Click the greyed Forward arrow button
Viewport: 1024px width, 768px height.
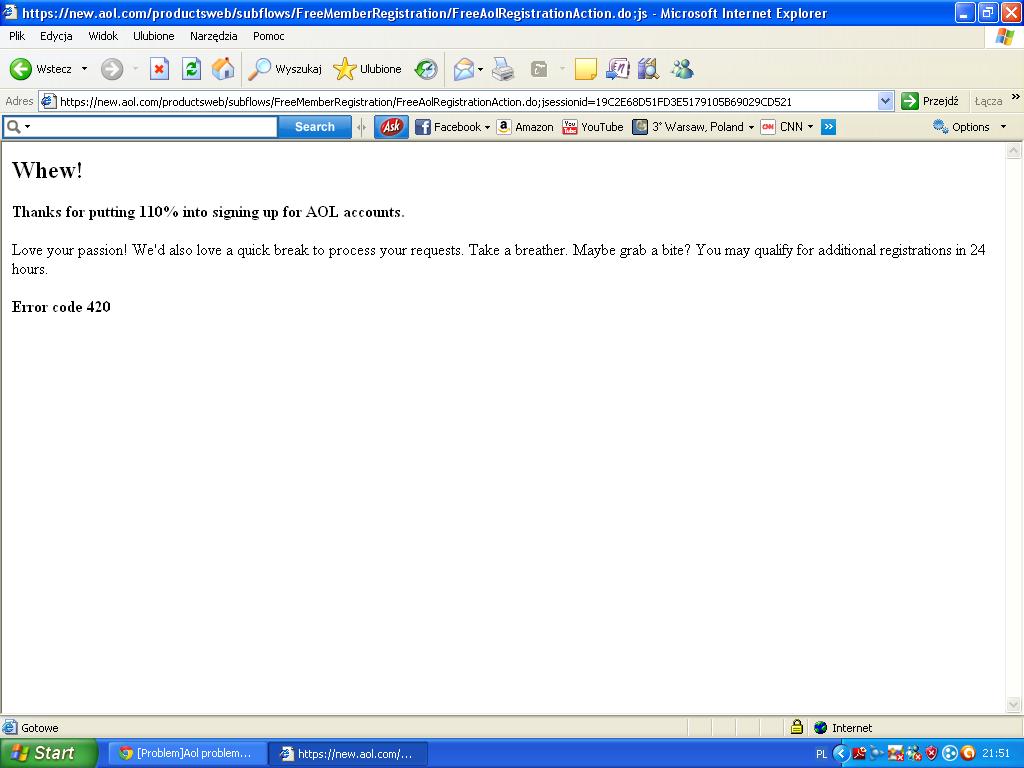pos(112,69)
